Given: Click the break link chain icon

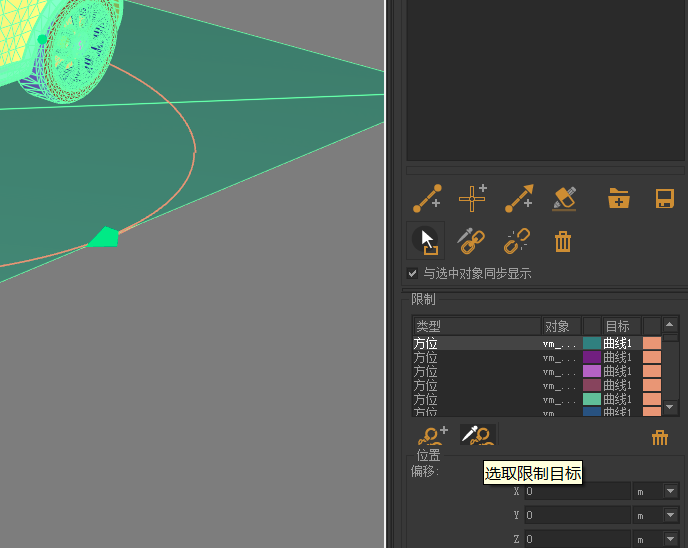Looking at the screenshot, I should pyautogui.click(x=516, y=240).
